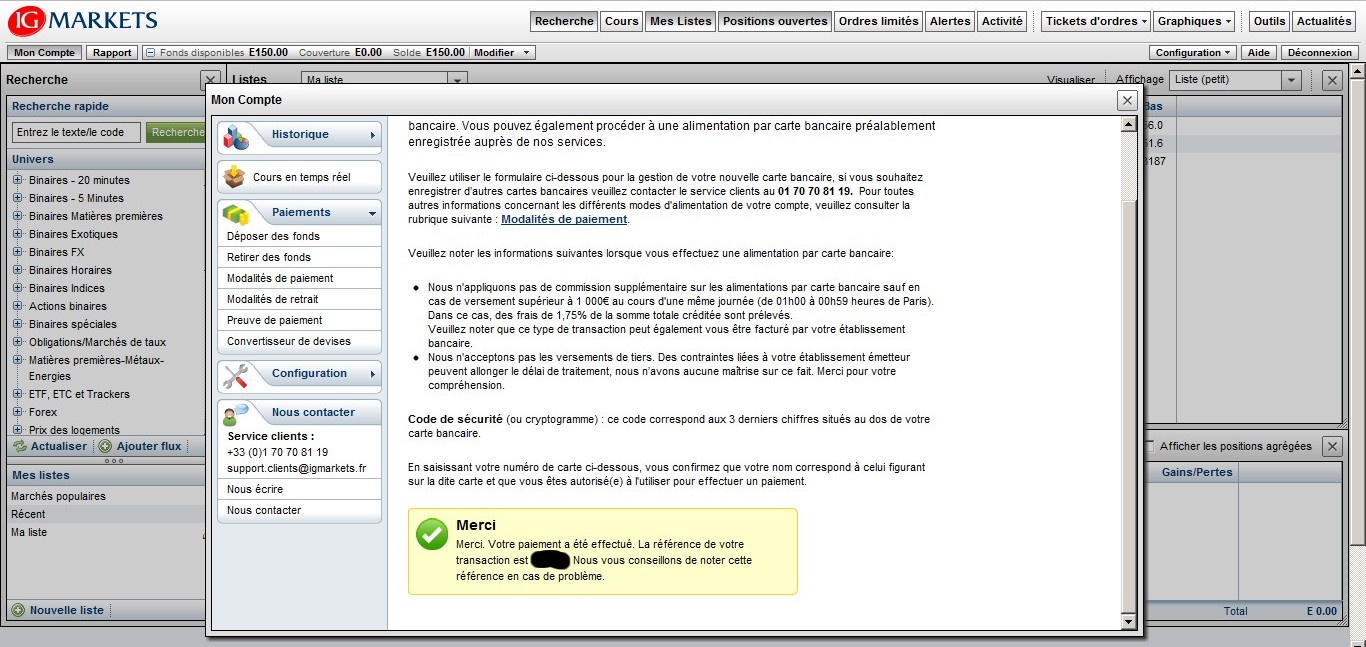The width and height of the screenshot is (1366, 647).
Task: Click the Cours en temps réel box icon
Action: click(234, 177)
